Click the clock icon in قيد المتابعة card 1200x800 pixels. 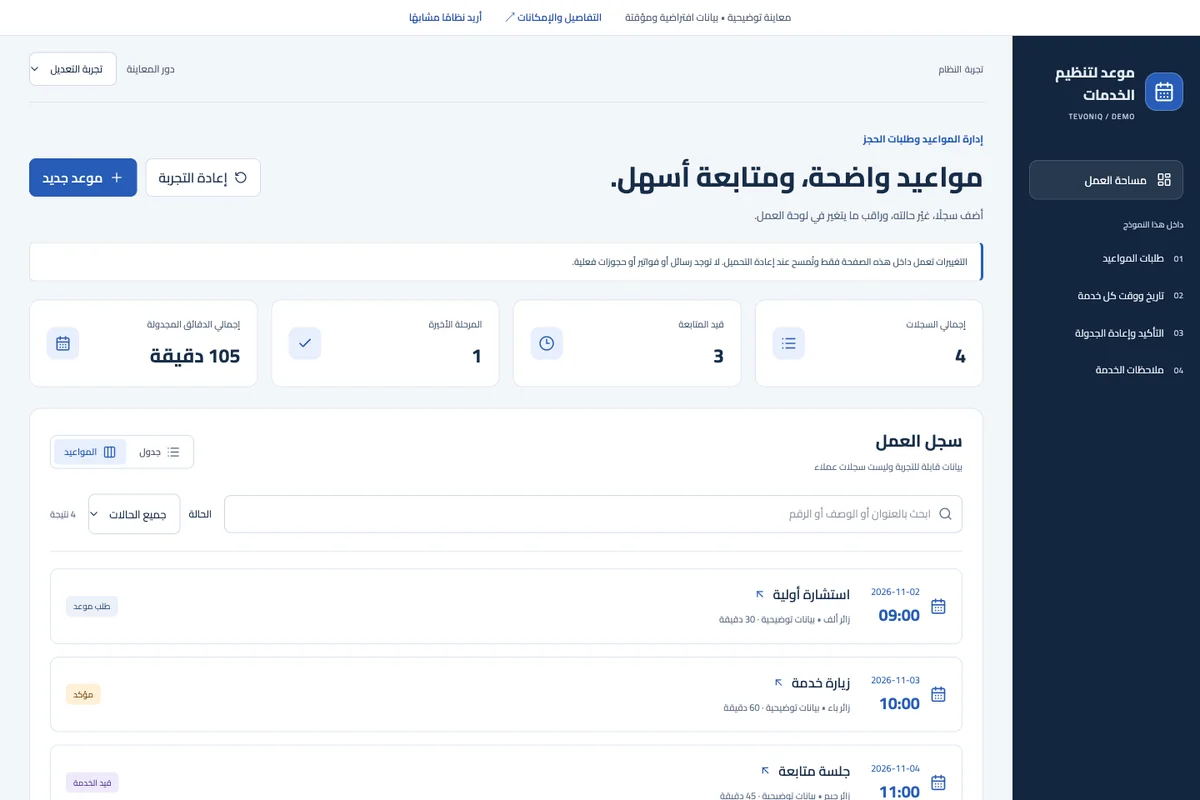tap(546, 343)
